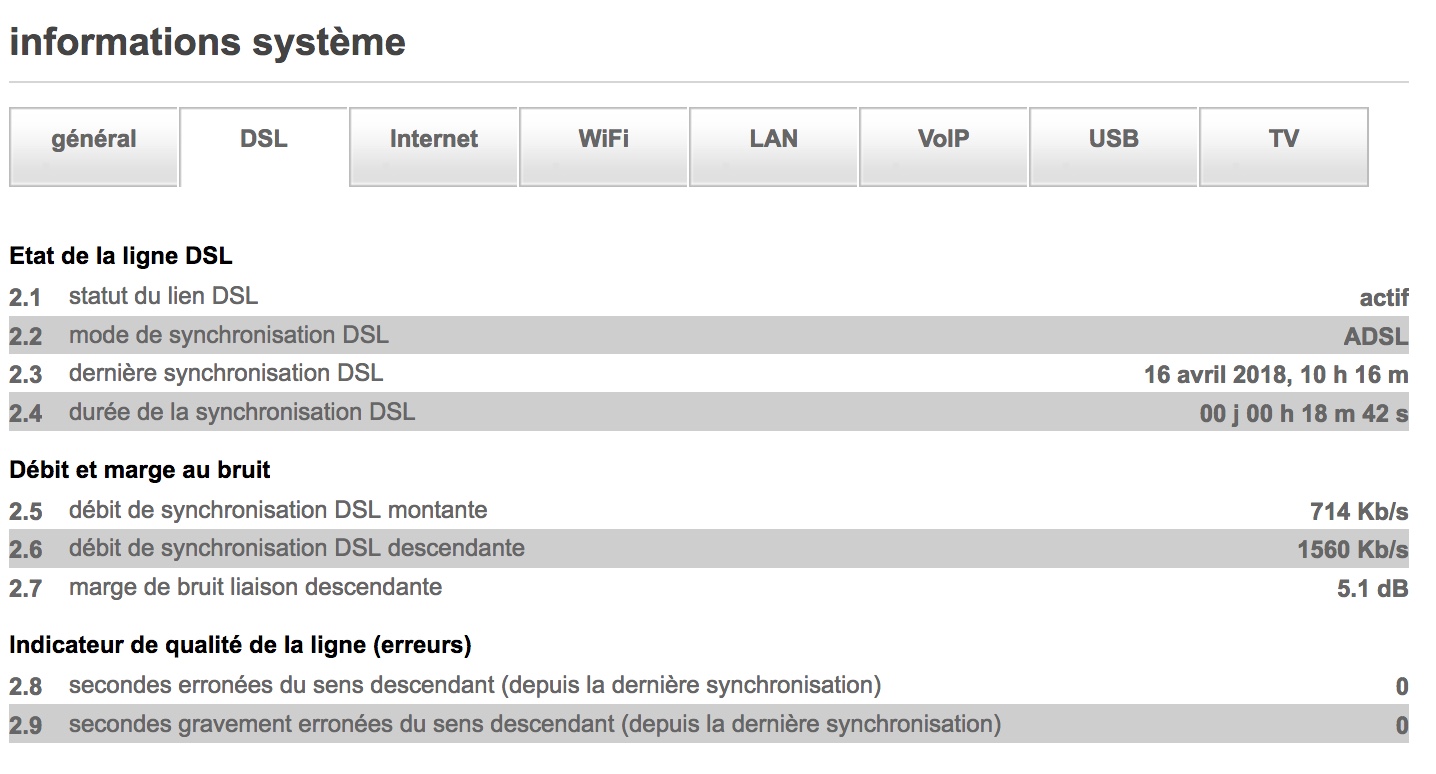Click the statut du lien DSL row

pyautogui.click(x=163, y=296)
